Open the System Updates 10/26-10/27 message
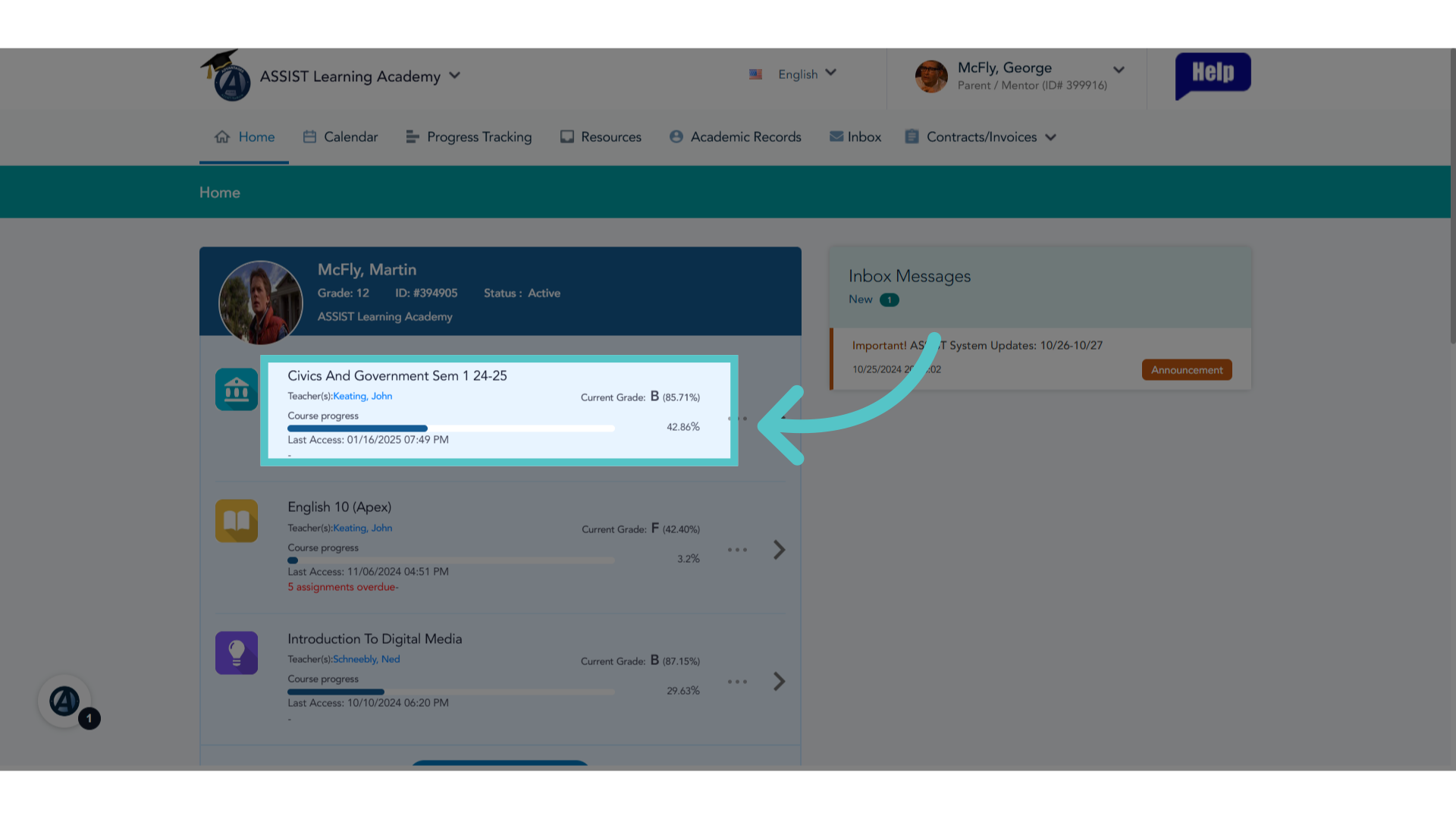This screenshot has height=819, width=1456. click(977, 345)
